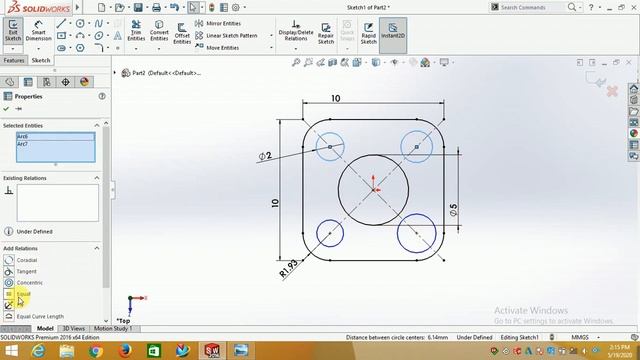Screen dimensions: 640x360
Task: Open the Trim Entities dropdown arrow
Action: pos(136,49)
